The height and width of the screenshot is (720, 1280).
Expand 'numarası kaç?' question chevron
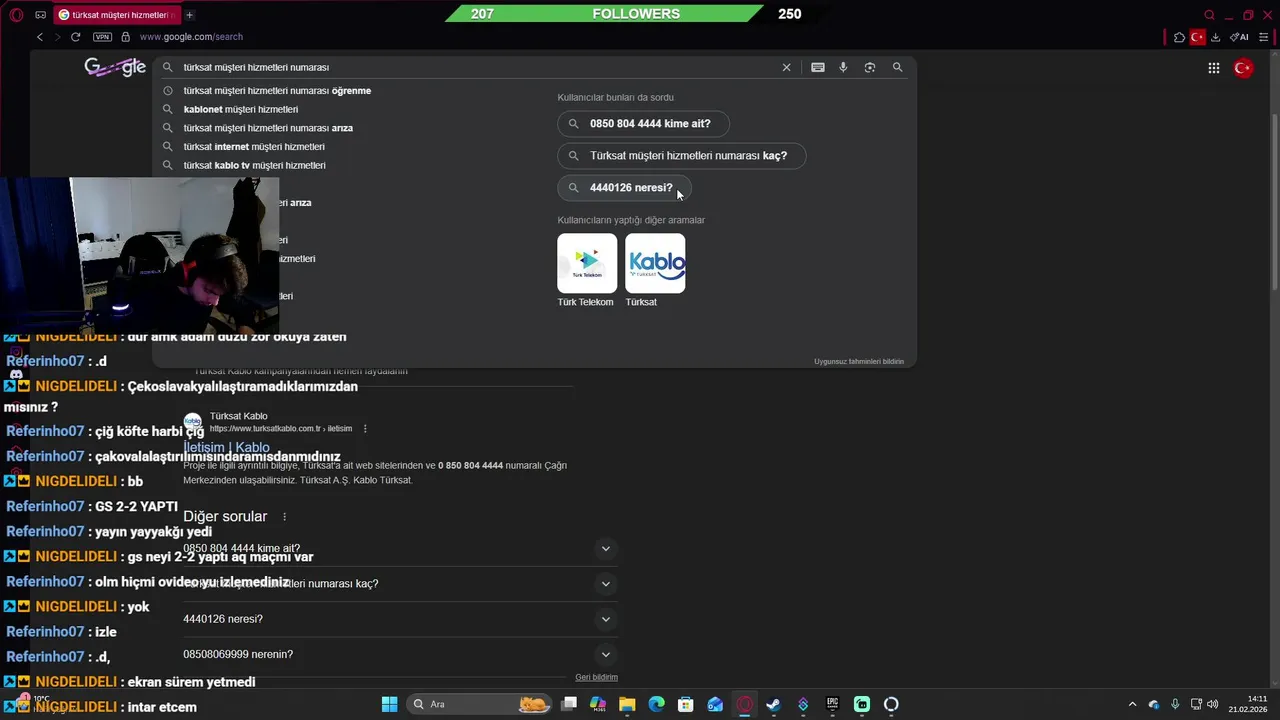coord(605,584)
